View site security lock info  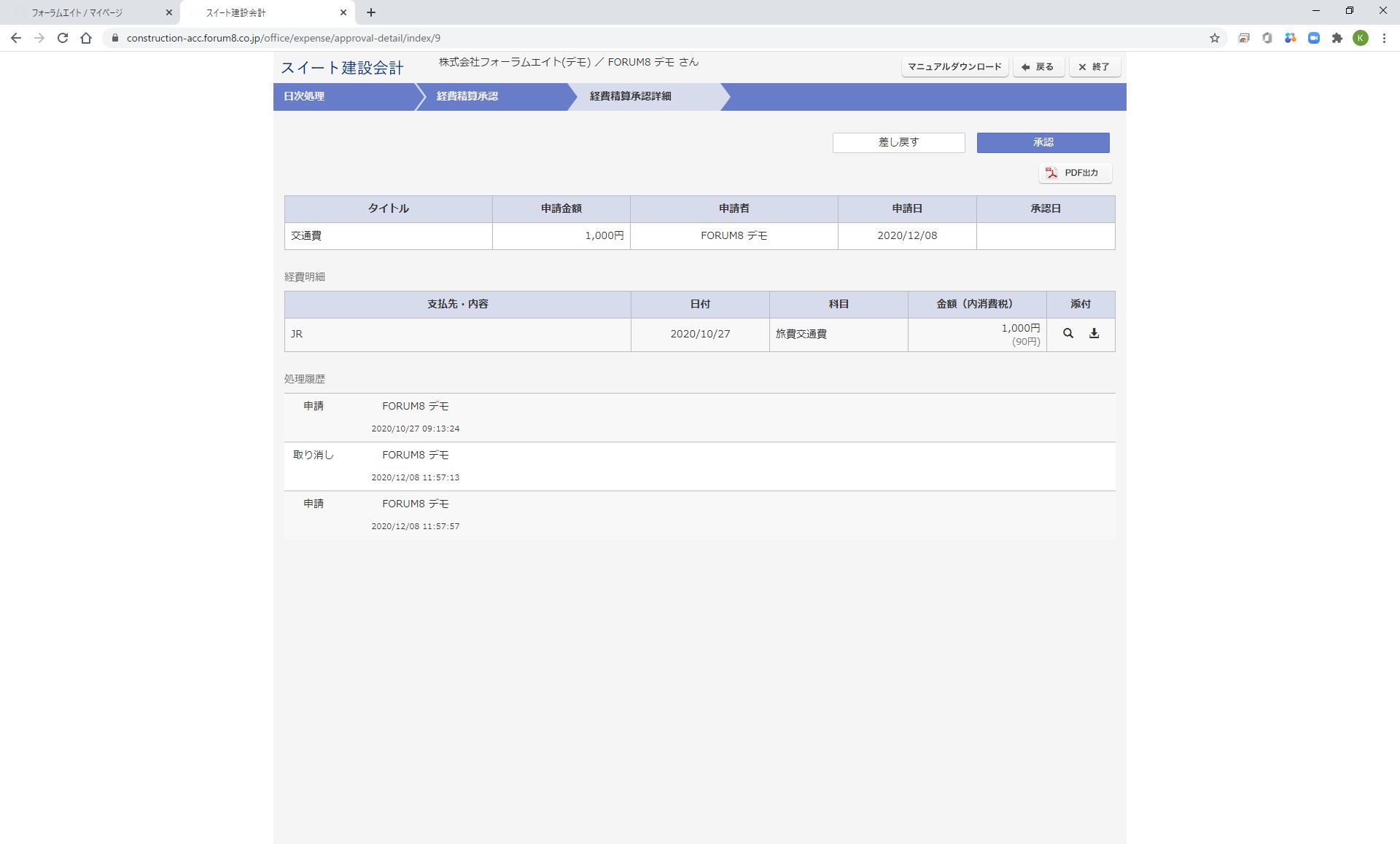[x=114, y=38]
